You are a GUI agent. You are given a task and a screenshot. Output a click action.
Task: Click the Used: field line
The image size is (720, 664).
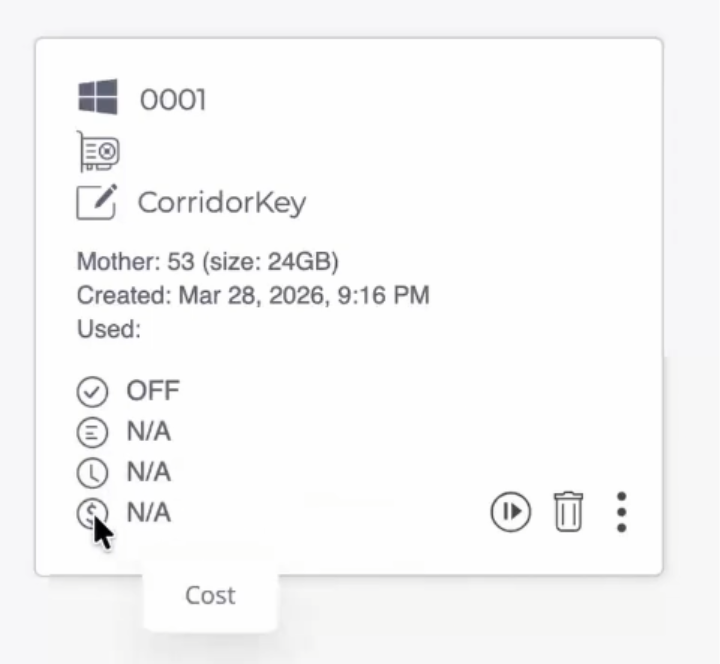109,329
